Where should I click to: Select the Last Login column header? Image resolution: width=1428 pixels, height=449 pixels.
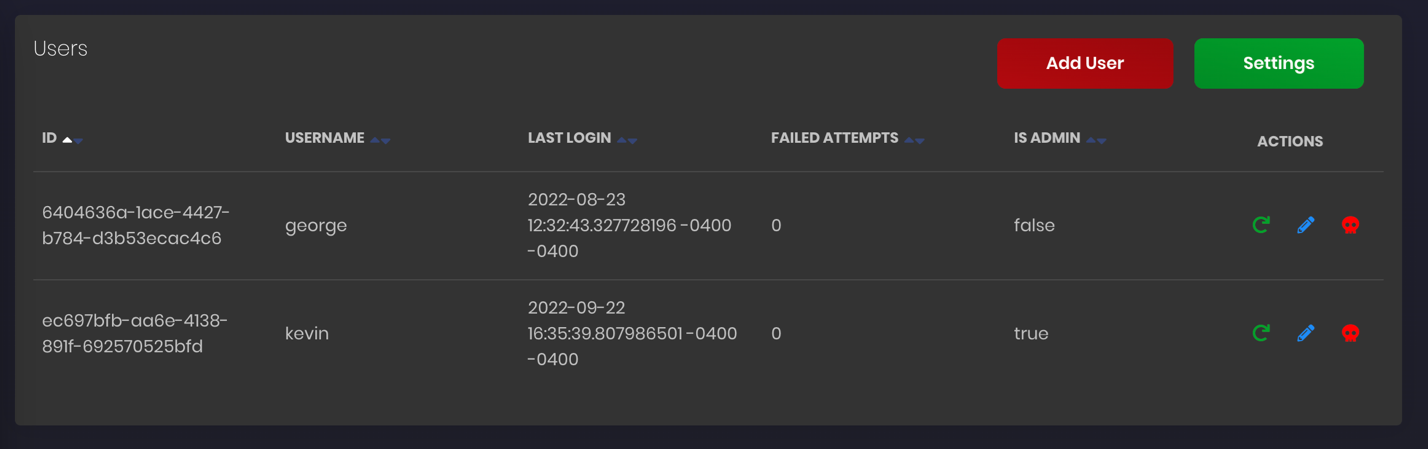[569, 138]
